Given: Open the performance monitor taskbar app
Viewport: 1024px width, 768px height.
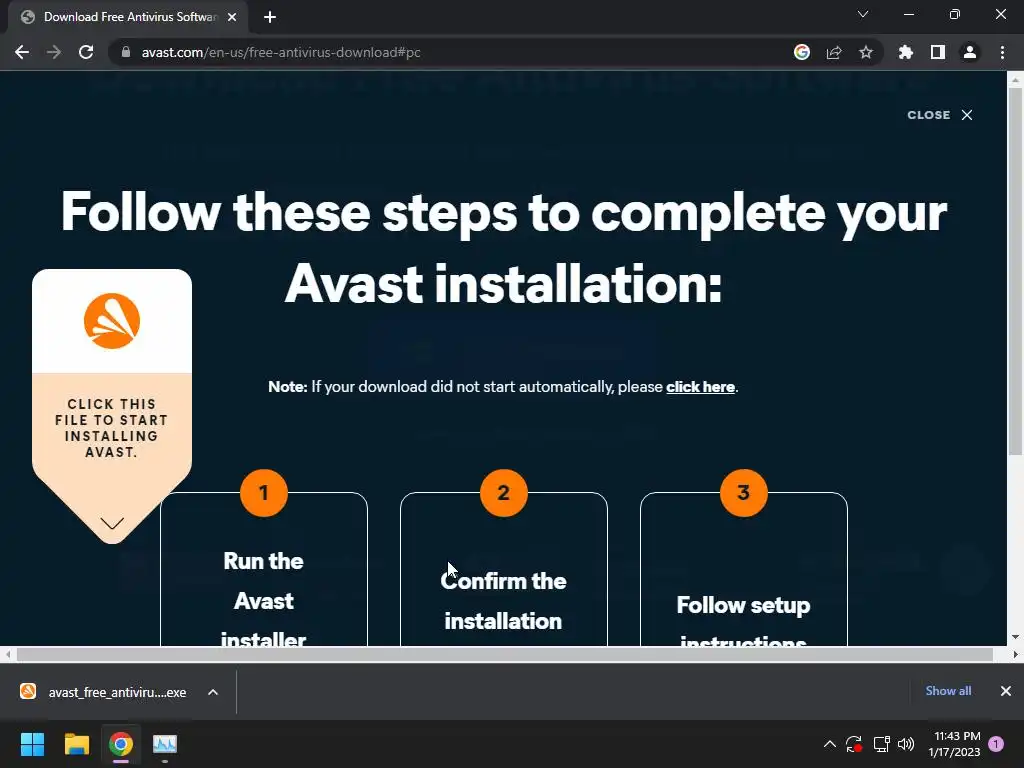Looking at the screenshot, I should (165, 744).
